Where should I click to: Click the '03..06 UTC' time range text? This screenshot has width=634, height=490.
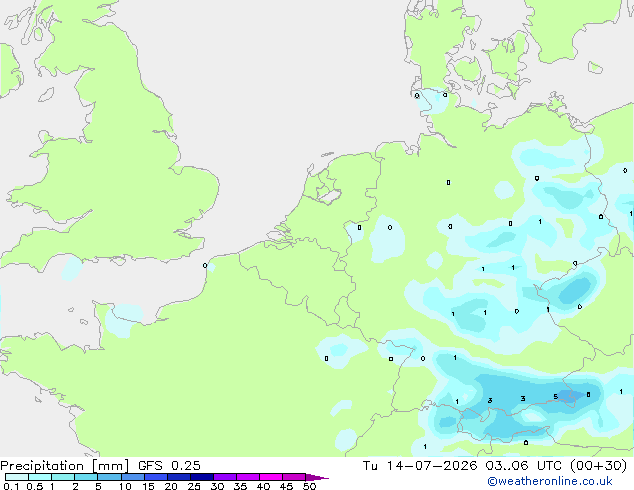pyautogui.click(x=523, y=466)
